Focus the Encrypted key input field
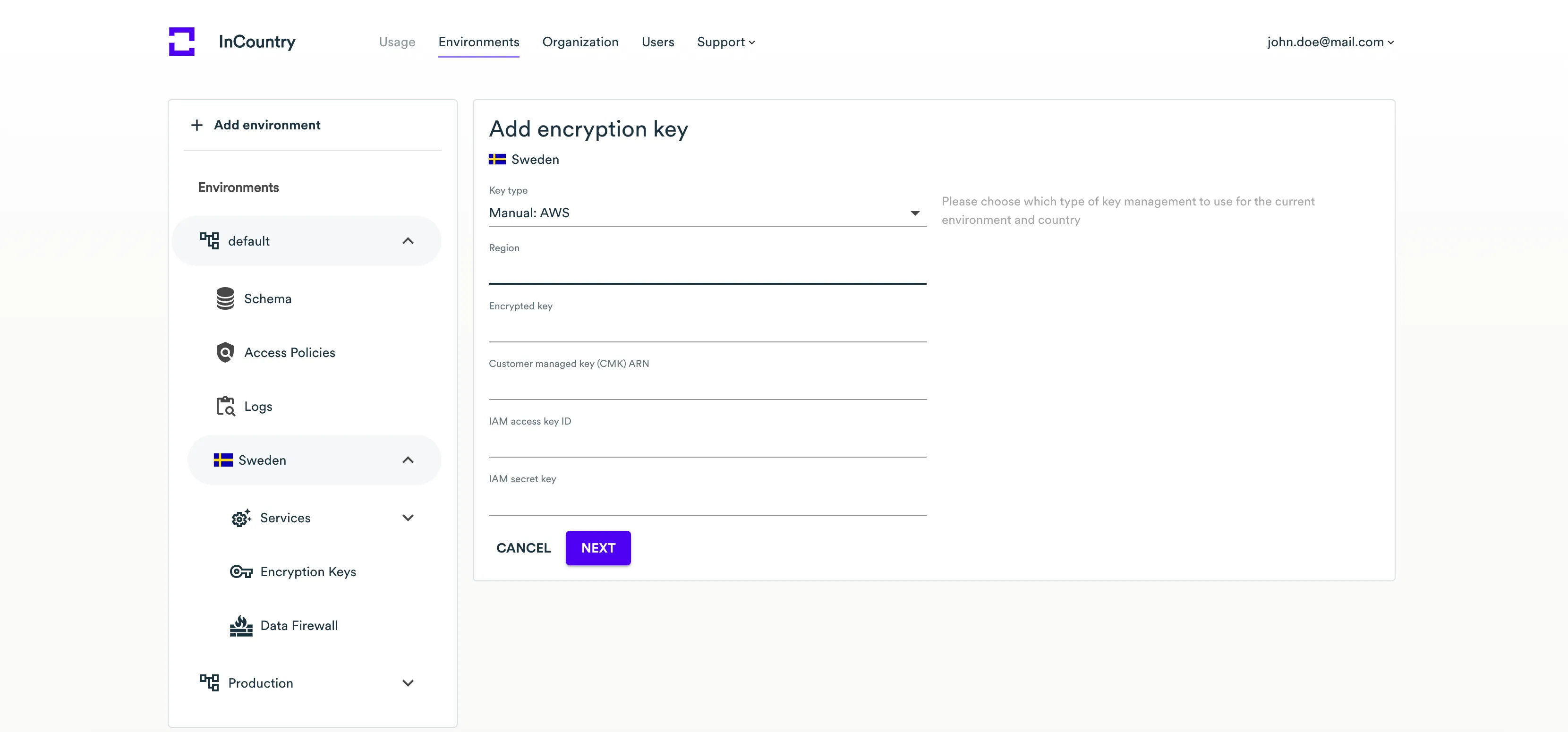Image resolution: width=1568 pixels, height=732 pixels. click(x=707, y=329)
